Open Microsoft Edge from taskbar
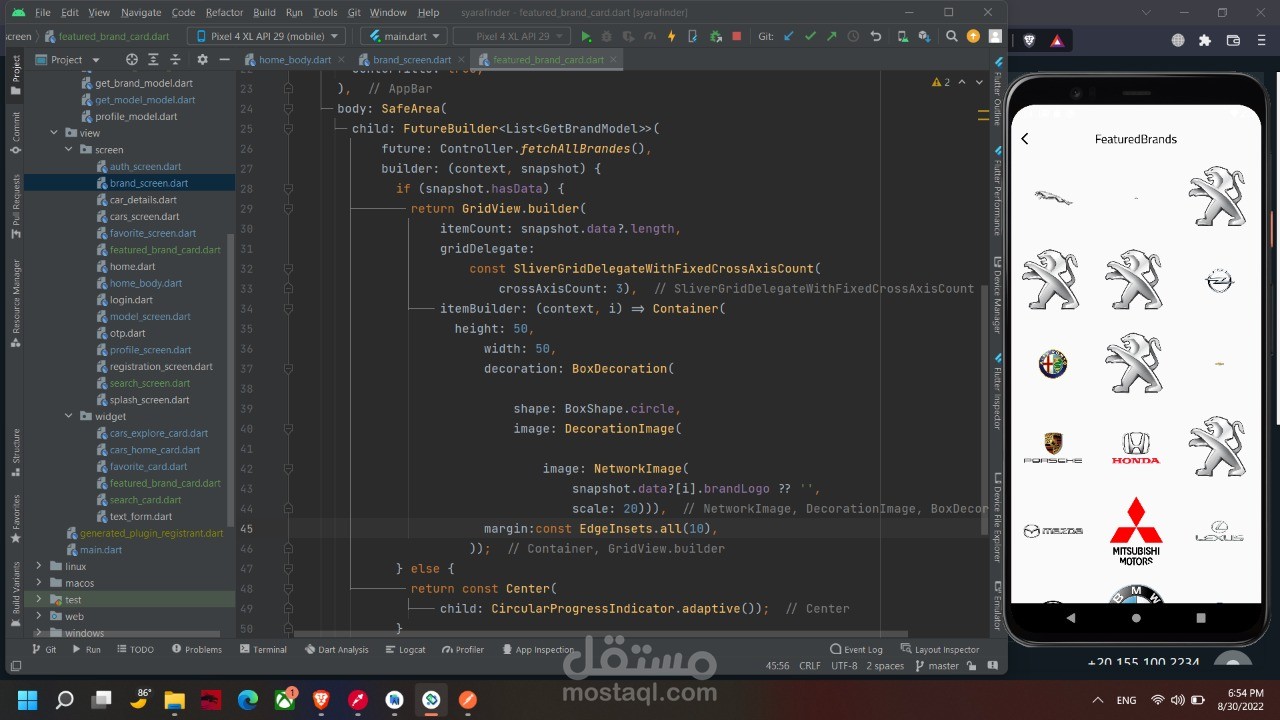This screenshot has height=720, width=1280. [248, 700]
